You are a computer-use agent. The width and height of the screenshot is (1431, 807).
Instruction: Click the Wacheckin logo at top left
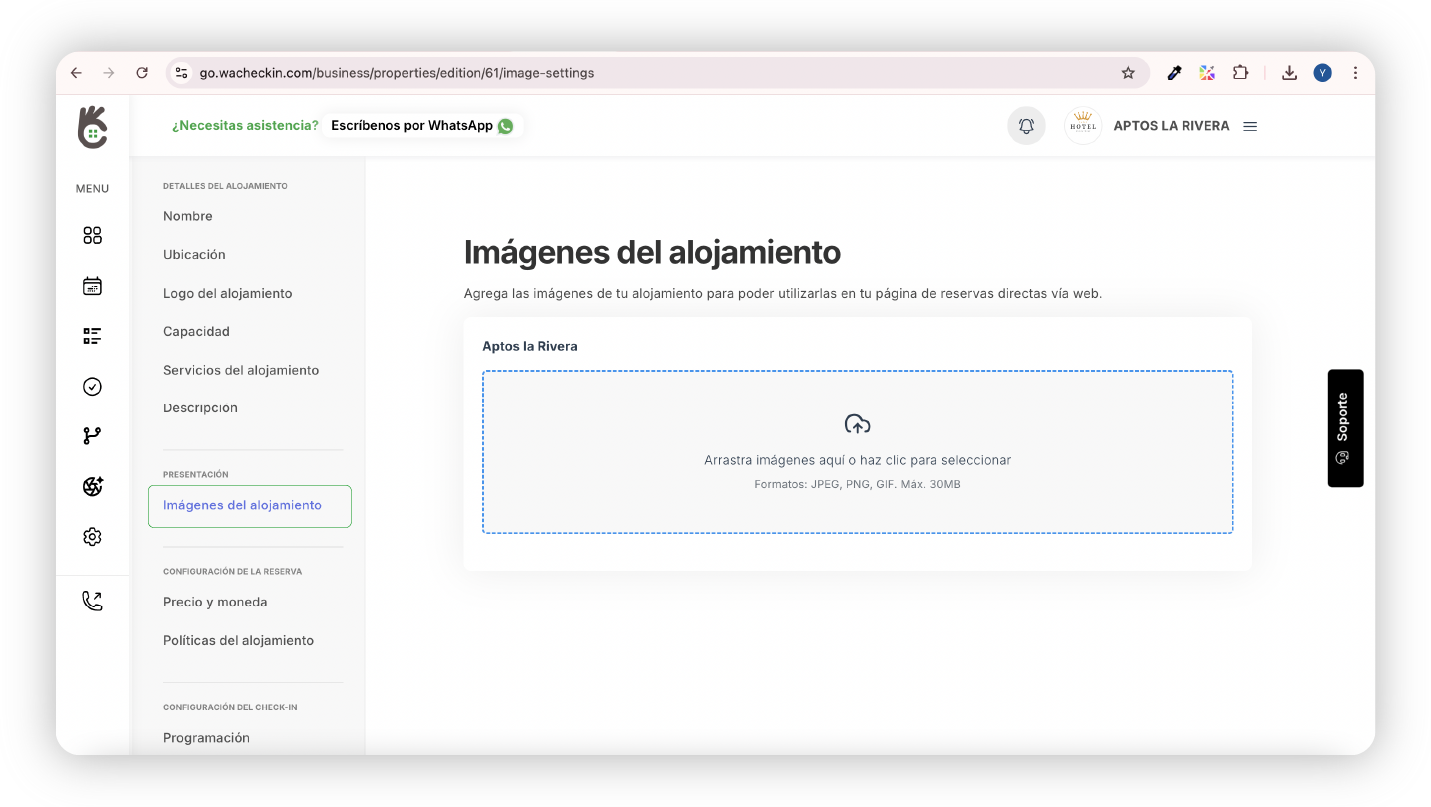(x=92, y=127)
